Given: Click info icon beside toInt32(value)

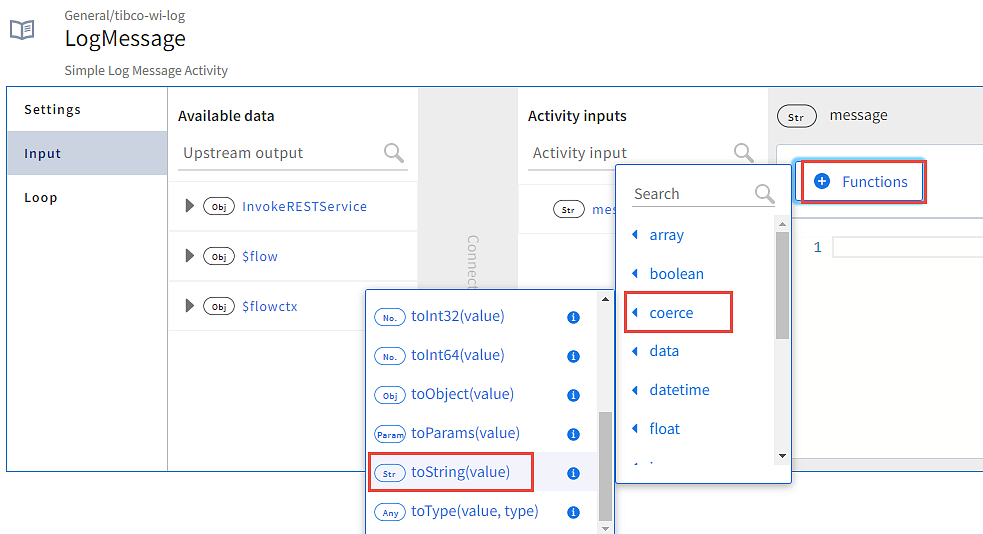Looking at the screenshot, I should 574,317.
